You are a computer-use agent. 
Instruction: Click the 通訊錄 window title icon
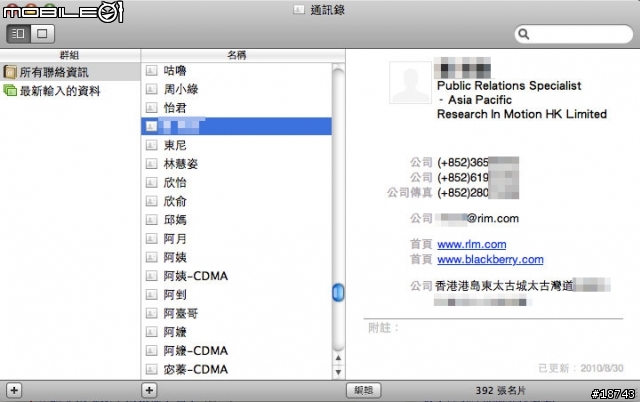299,9
